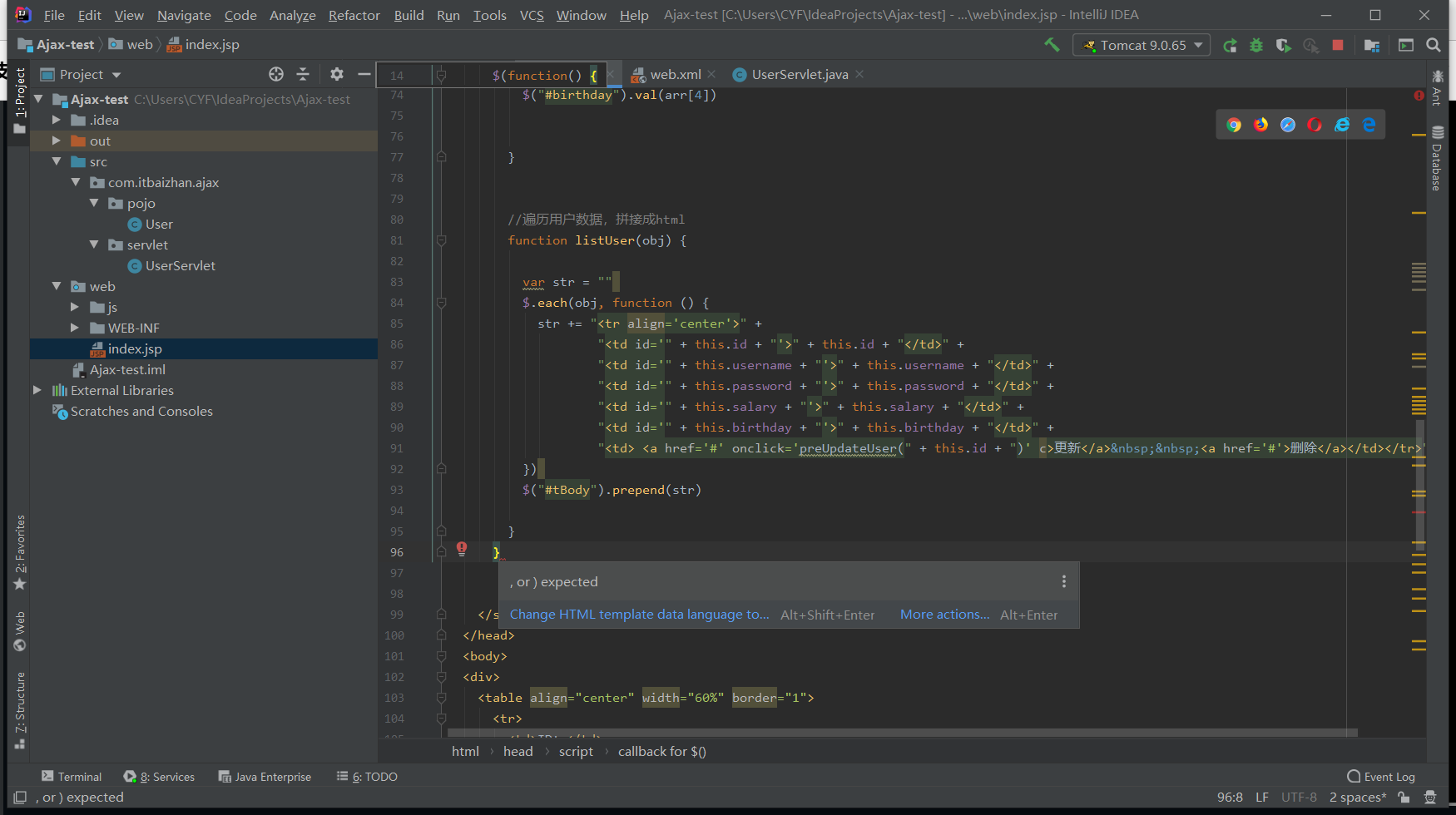Click the read-only lock icon in status bar
1456x815 pixels.
pos(1404,798)
